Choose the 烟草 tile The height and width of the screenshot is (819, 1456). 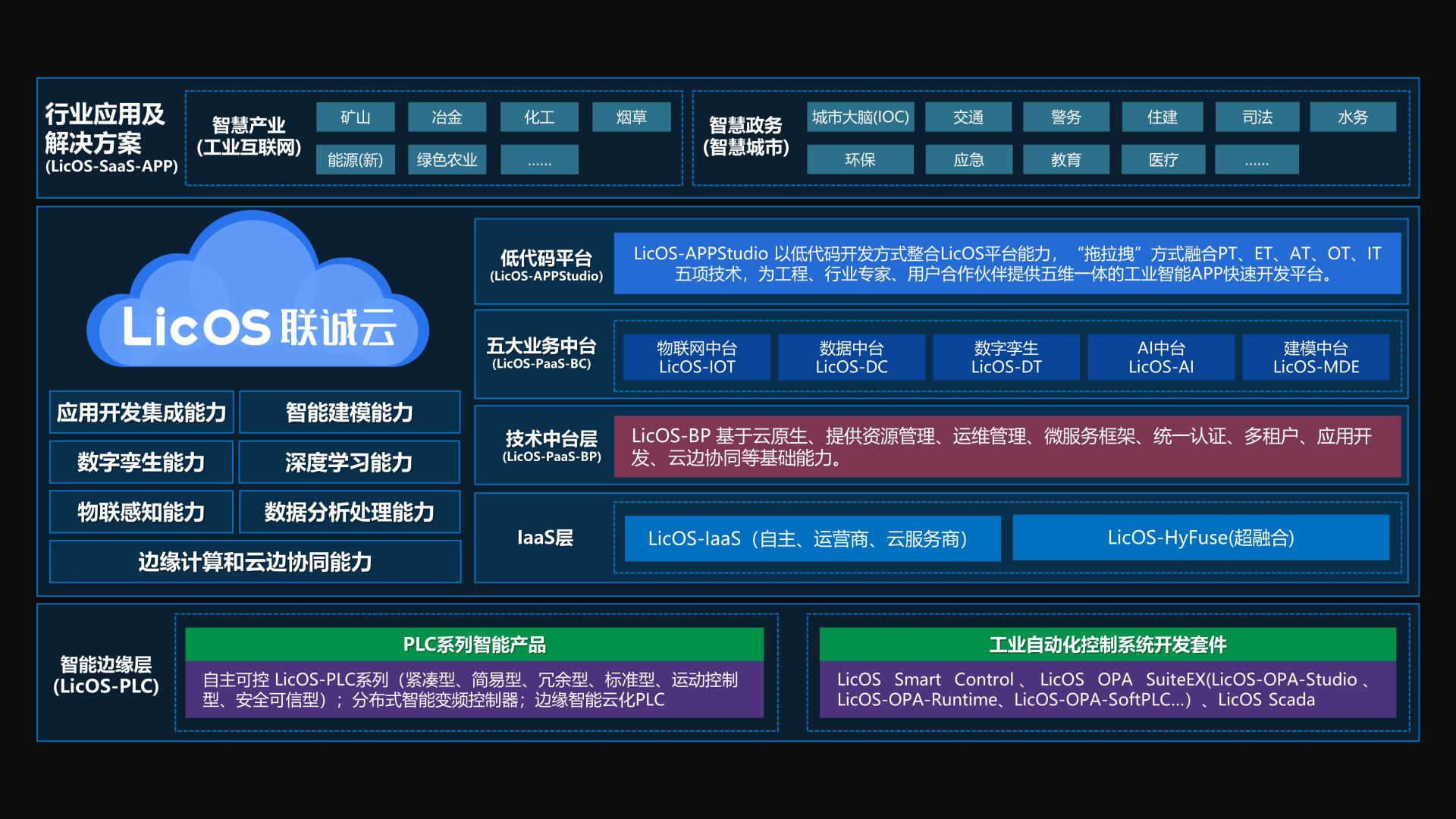pyautogui.click(x=631, y=118)
